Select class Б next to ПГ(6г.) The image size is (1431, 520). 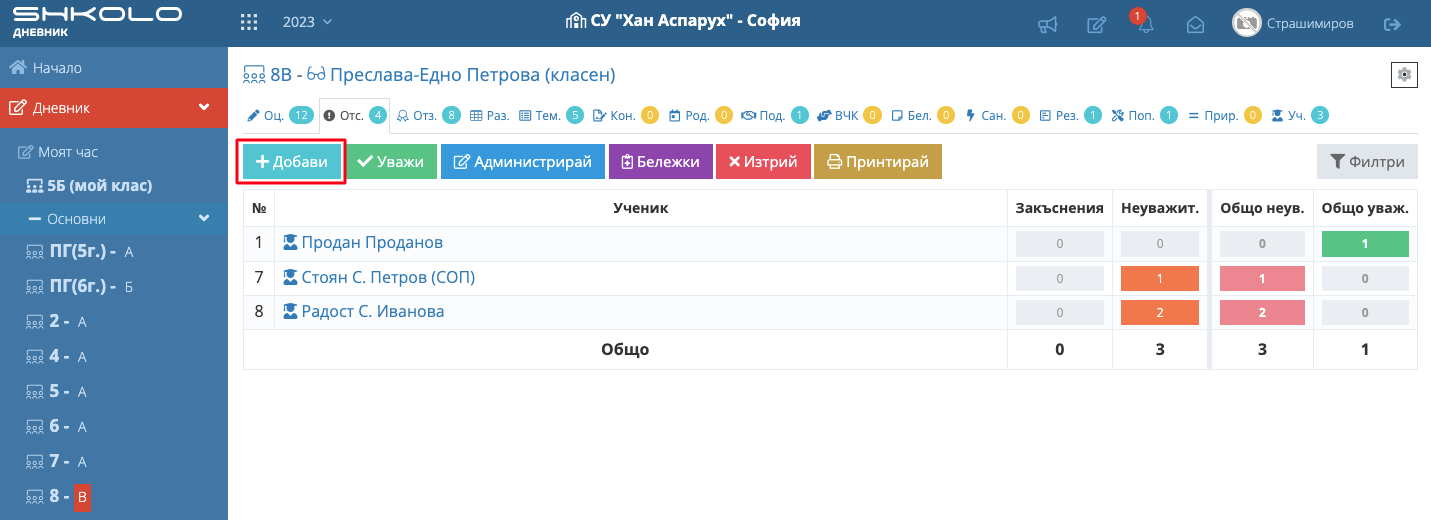(x=128, y=287)
